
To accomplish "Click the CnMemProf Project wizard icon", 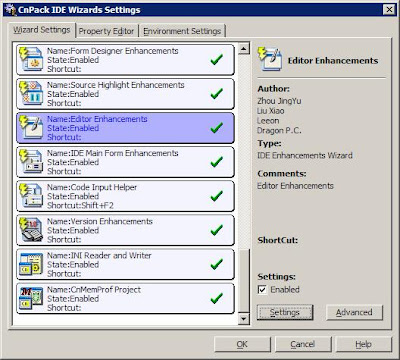I will [31, 298].
